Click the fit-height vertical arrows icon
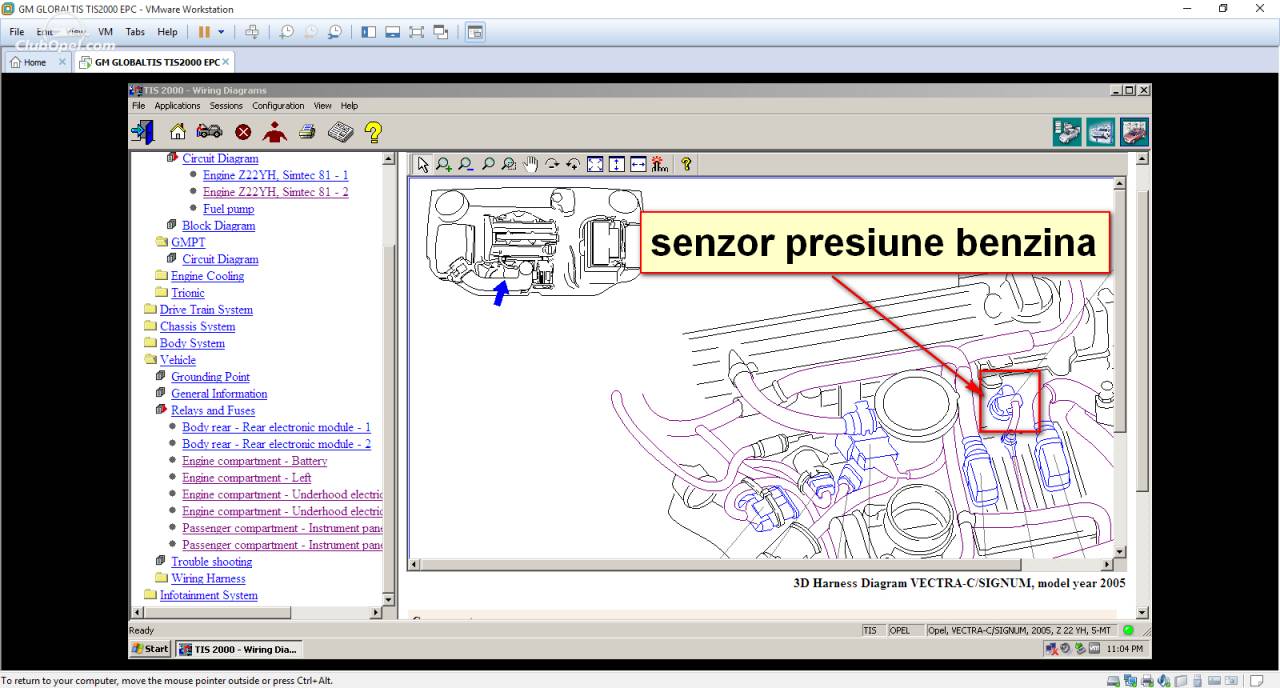The image size is (1280, 688). (616, 164)
